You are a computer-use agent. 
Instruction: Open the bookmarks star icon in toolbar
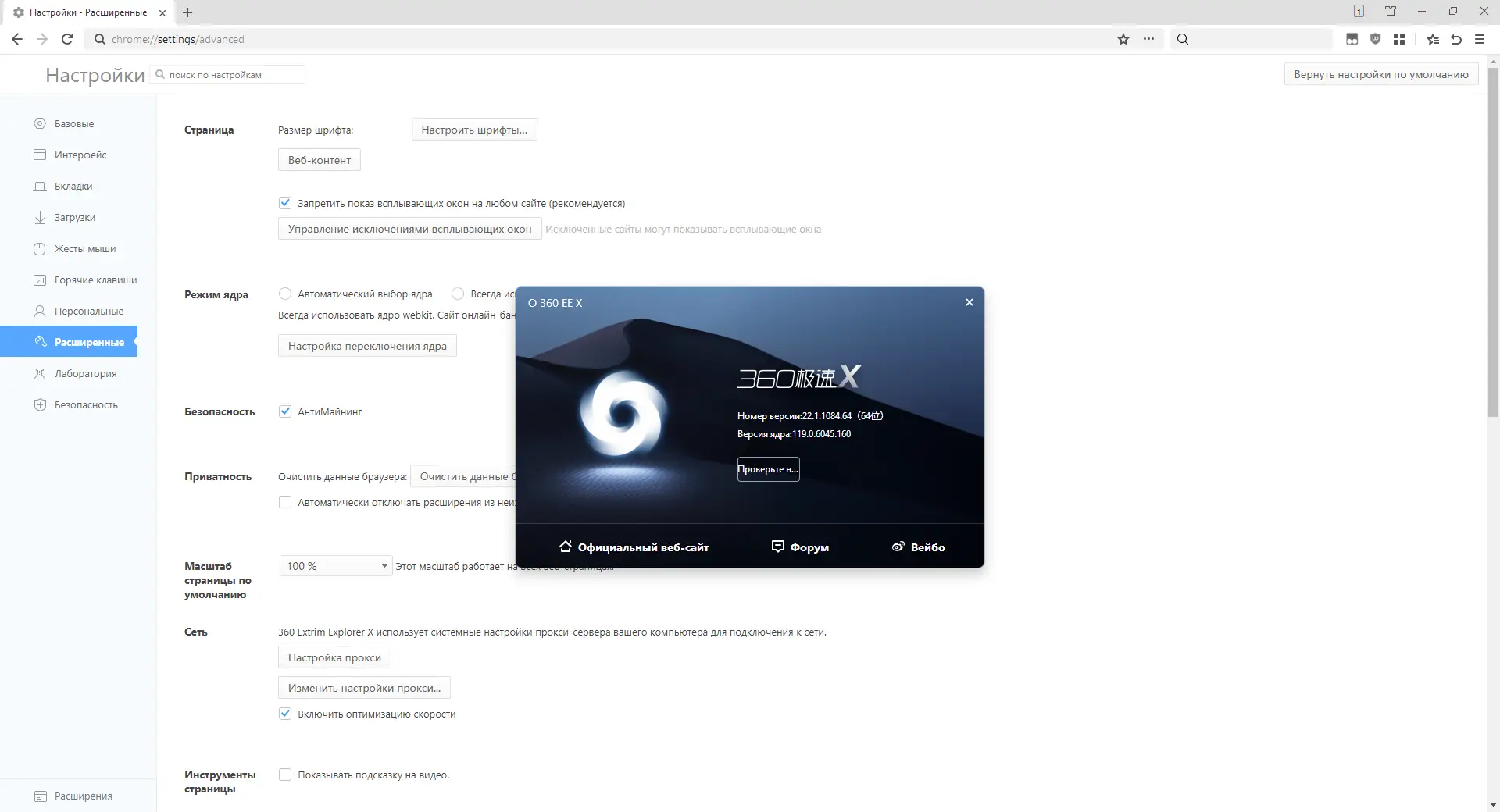coord(1123,39)
